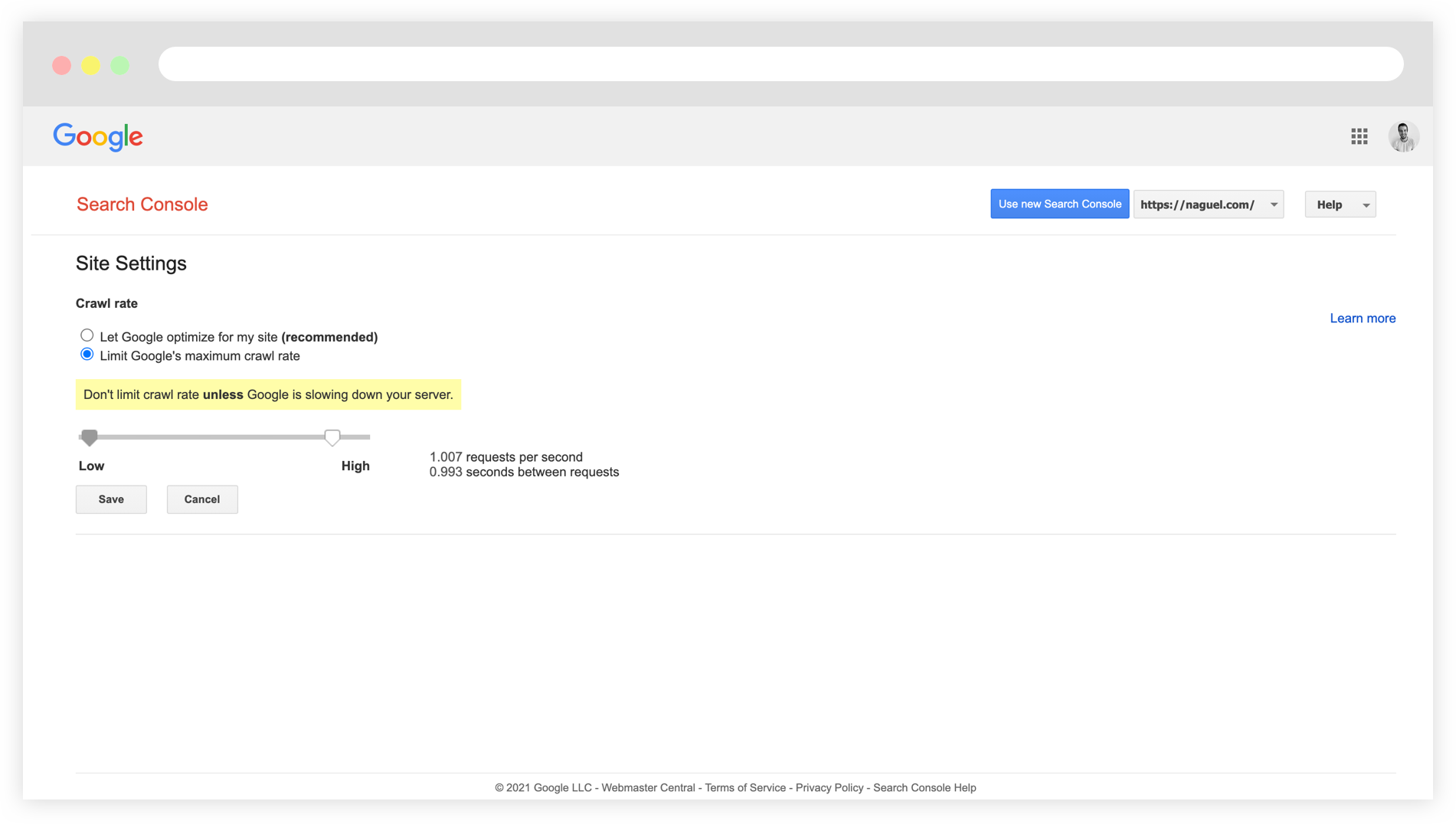Click Use new Search Console button

pos(1059,204)
